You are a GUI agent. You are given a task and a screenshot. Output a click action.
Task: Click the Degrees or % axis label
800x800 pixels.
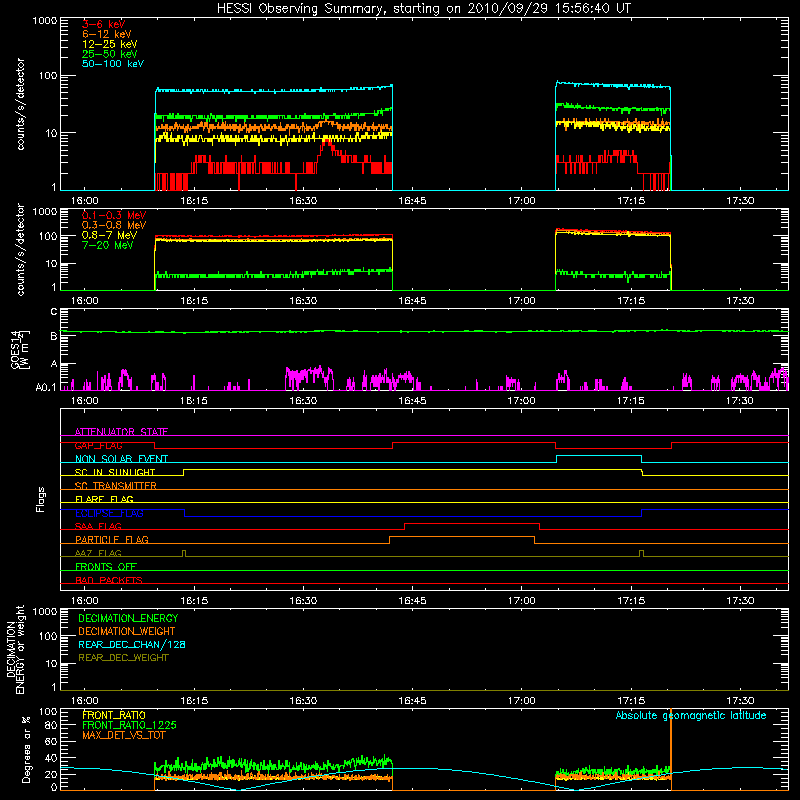[26, 749]
